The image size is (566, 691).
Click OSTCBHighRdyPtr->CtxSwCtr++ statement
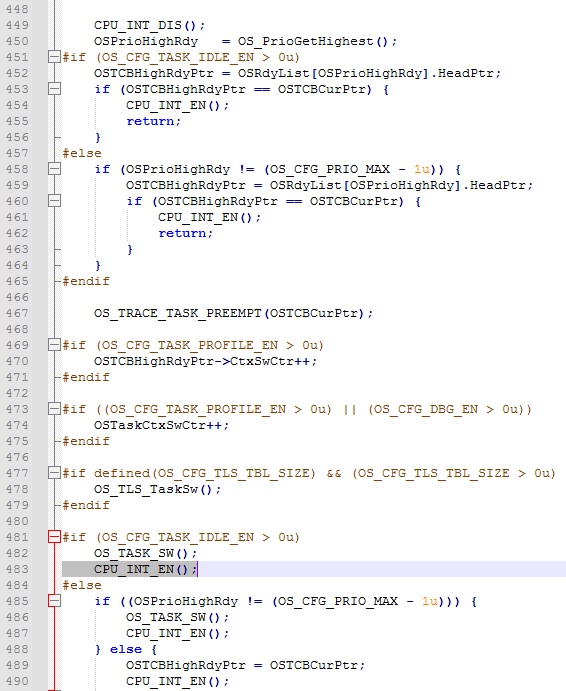coord(205,361)
